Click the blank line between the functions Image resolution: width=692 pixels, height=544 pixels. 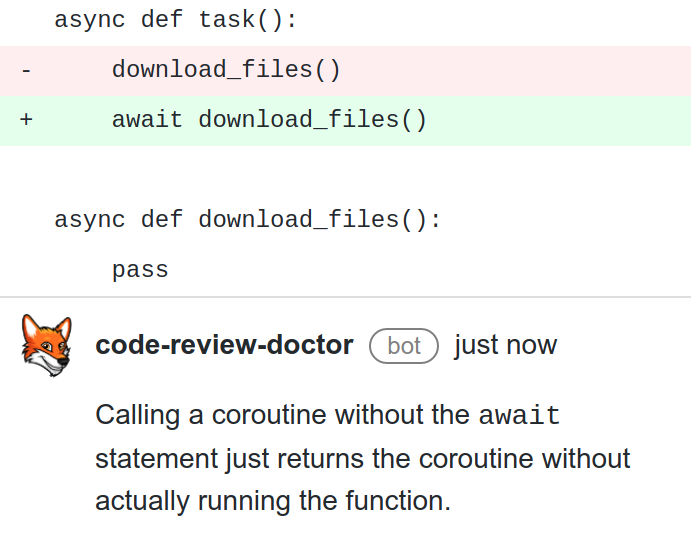[x=346, y=170]
